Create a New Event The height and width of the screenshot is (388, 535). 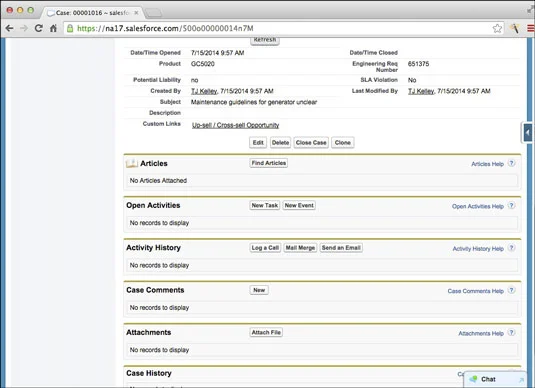pos(299,205)
